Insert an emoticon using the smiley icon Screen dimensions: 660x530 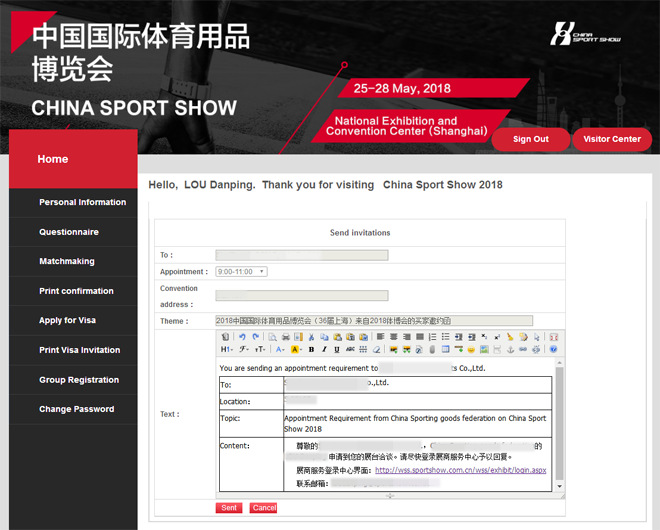(x=471, y=350)
